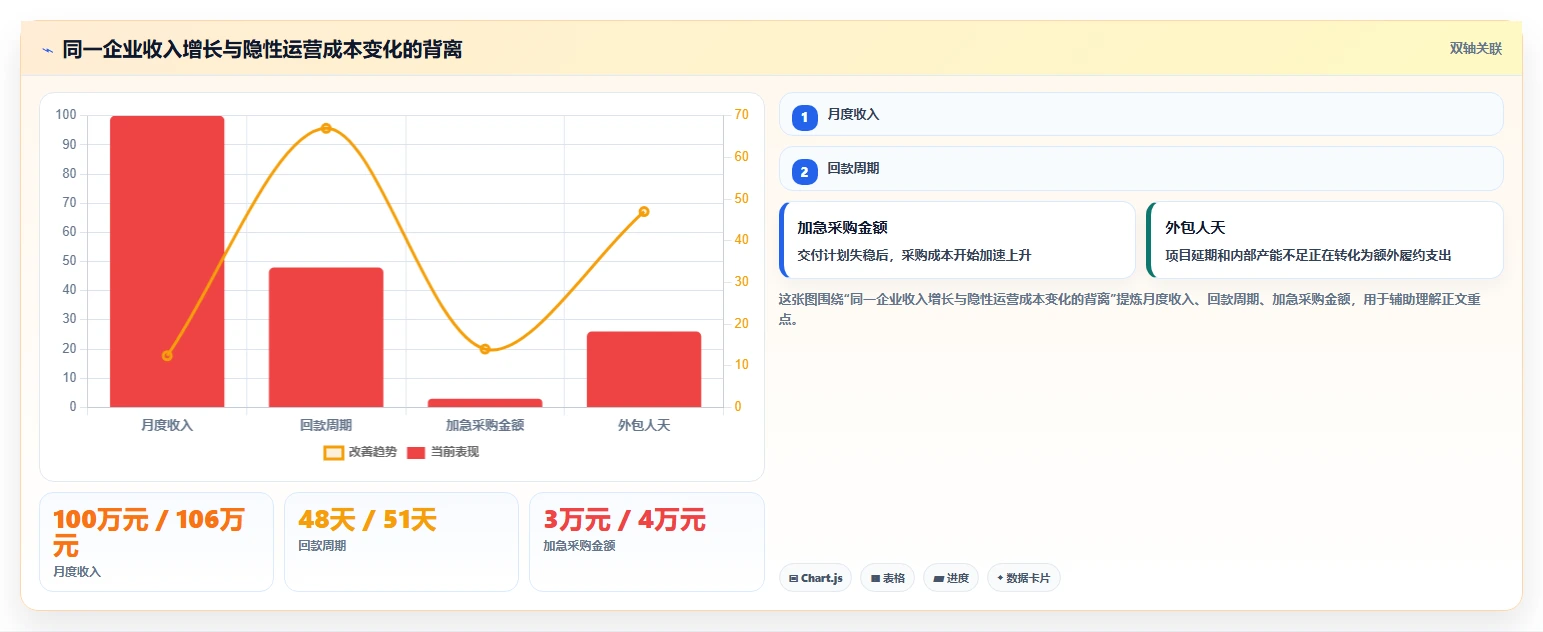Click the left axis value 100

tap(66, 115)
